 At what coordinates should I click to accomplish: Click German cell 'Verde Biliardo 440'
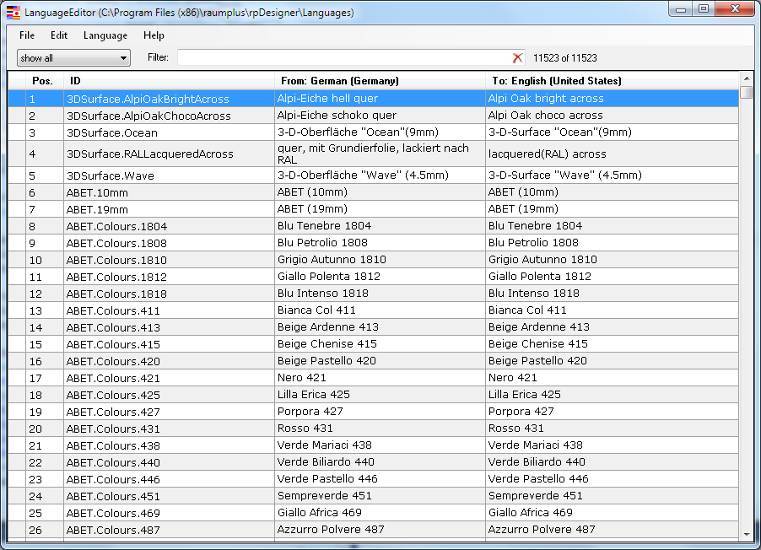326,463
